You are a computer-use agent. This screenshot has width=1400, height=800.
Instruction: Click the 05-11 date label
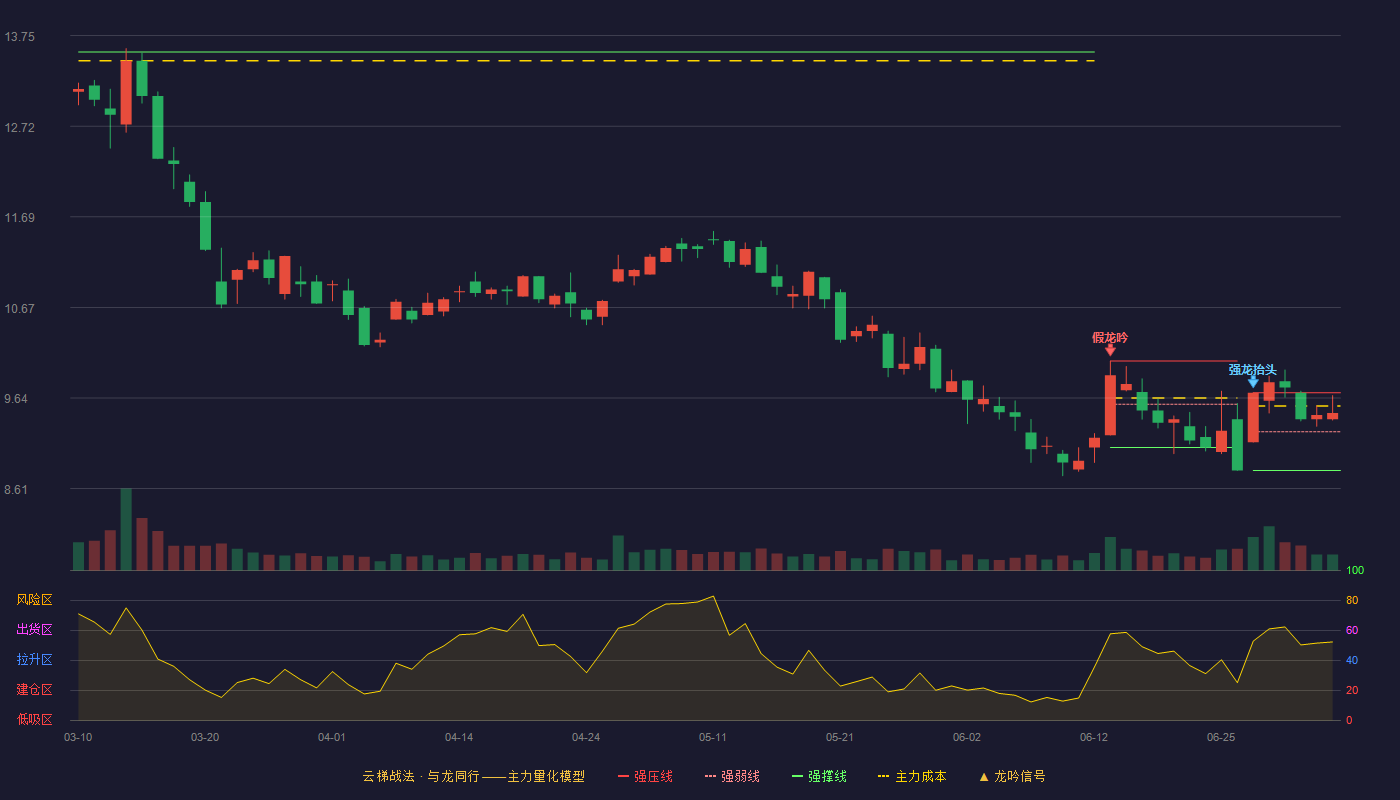click(x=713, y=737)
